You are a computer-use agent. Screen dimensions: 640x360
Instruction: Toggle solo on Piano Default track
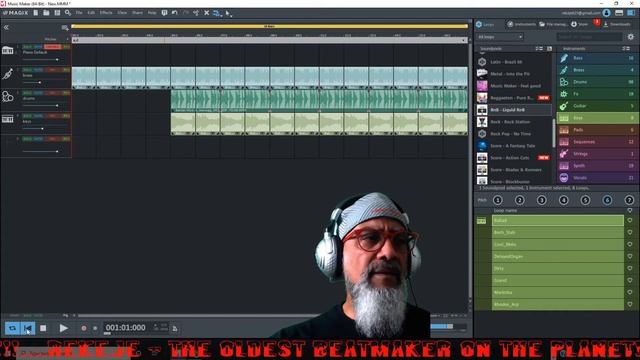[x=27, y=47]
